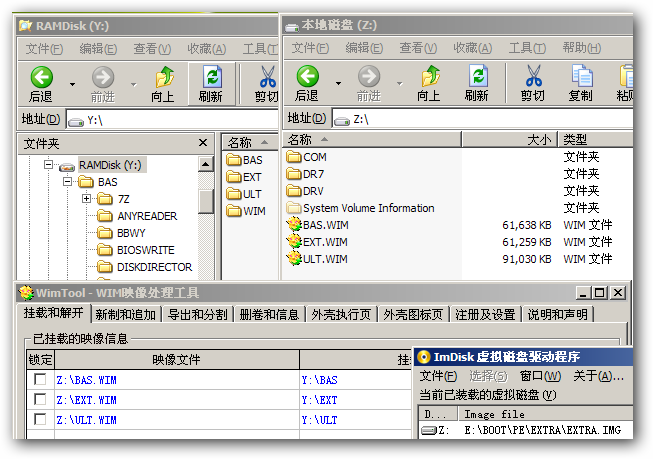Click Refresh icon in Z: drive window
This screenshot has height=459, width=653.
click(478, 76)
